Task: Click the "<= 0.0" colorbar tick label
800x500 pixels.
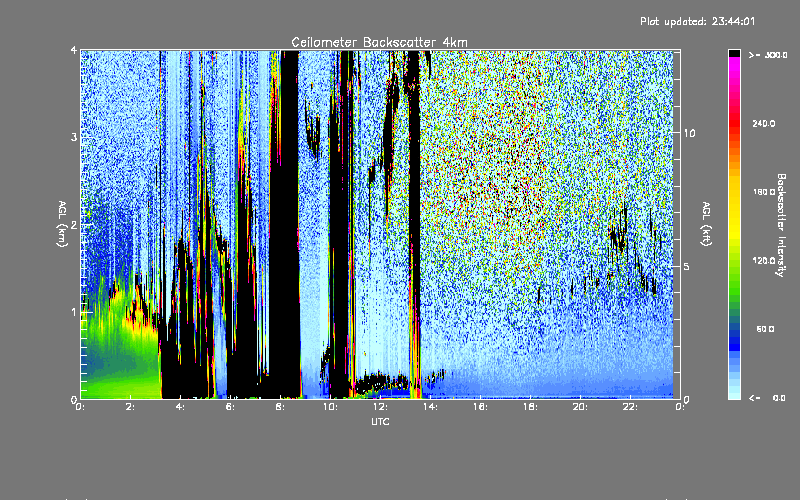Action: 767,398
